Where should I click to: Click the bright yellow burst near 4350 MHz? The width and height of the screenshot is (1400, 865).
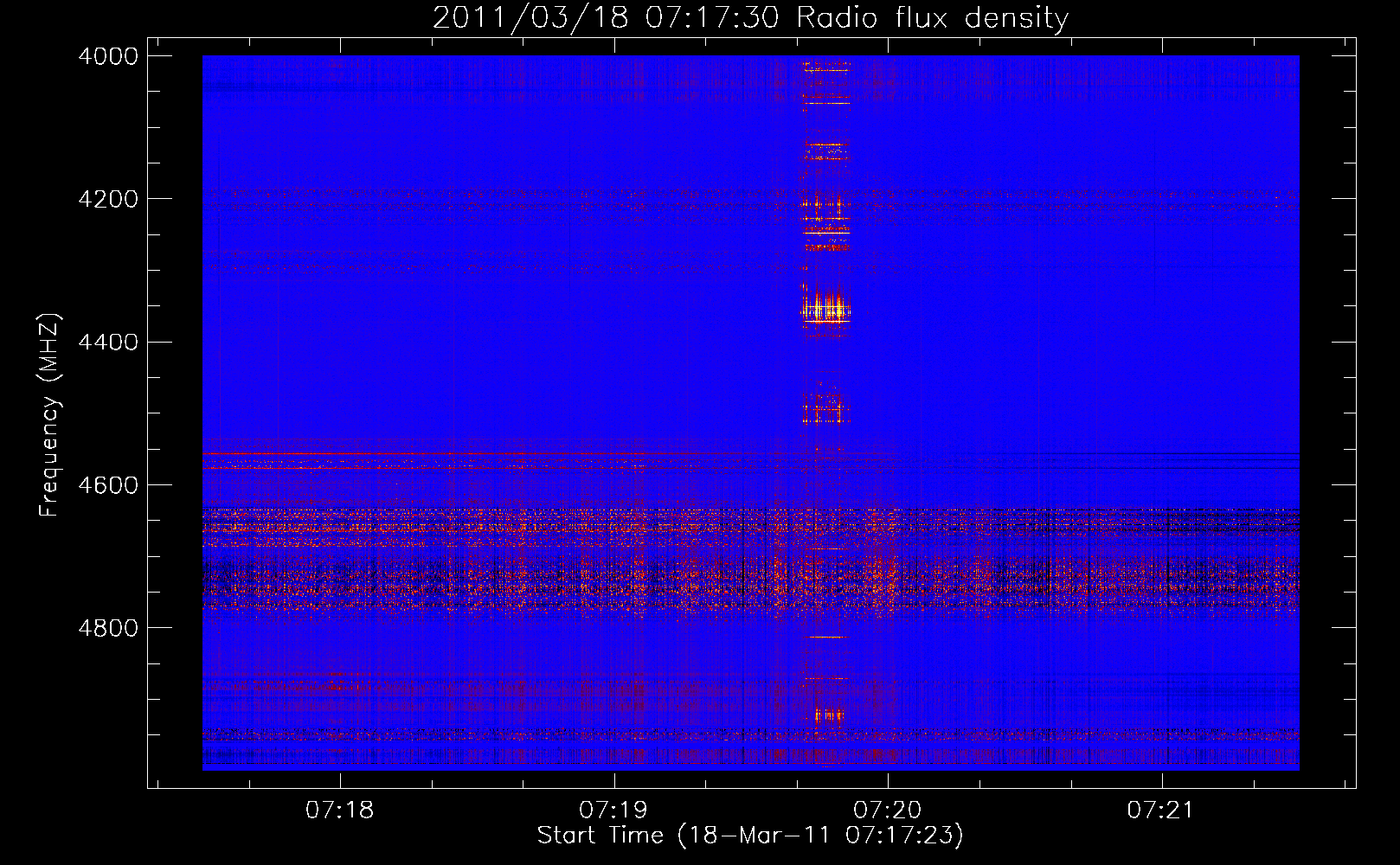[826, 308]
